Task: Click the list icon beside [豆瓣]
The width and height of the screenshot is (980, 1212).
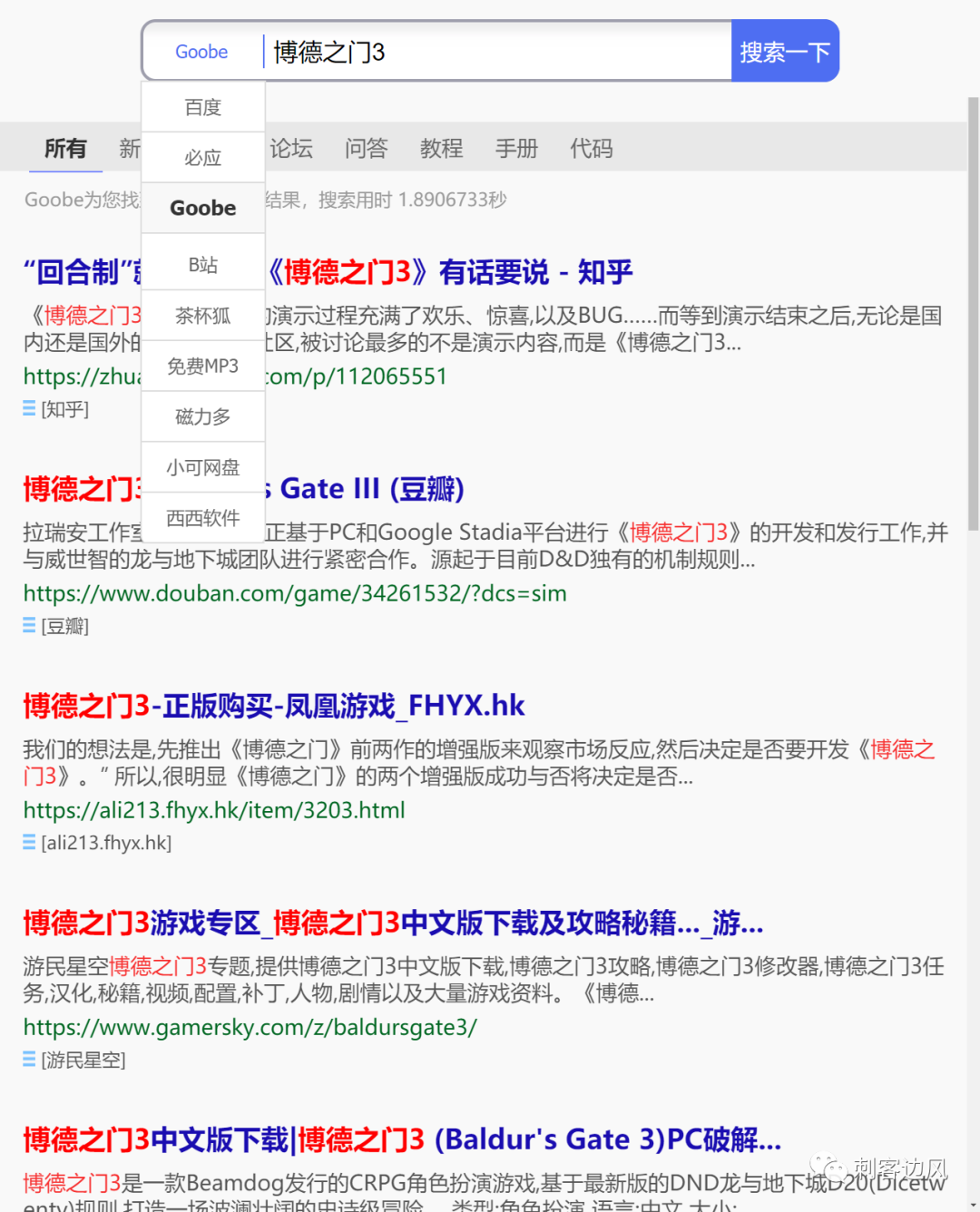Action: 29,626
